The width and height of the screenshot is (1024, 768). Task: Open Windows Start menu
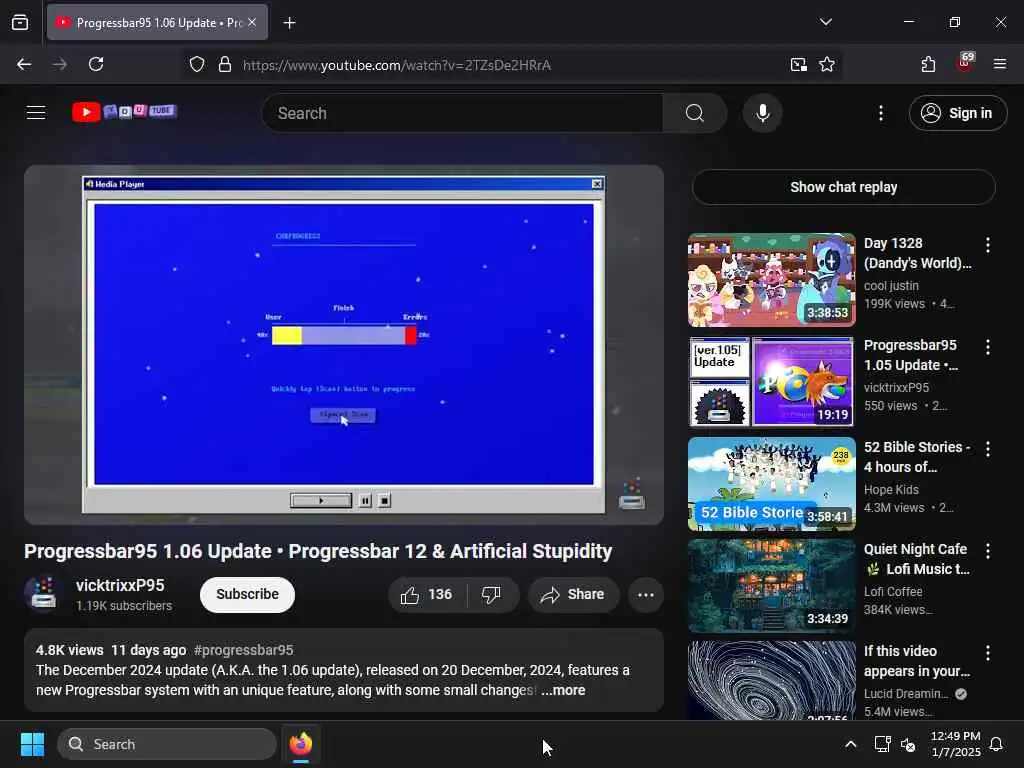pyautogui.click(x=32, y=744)
